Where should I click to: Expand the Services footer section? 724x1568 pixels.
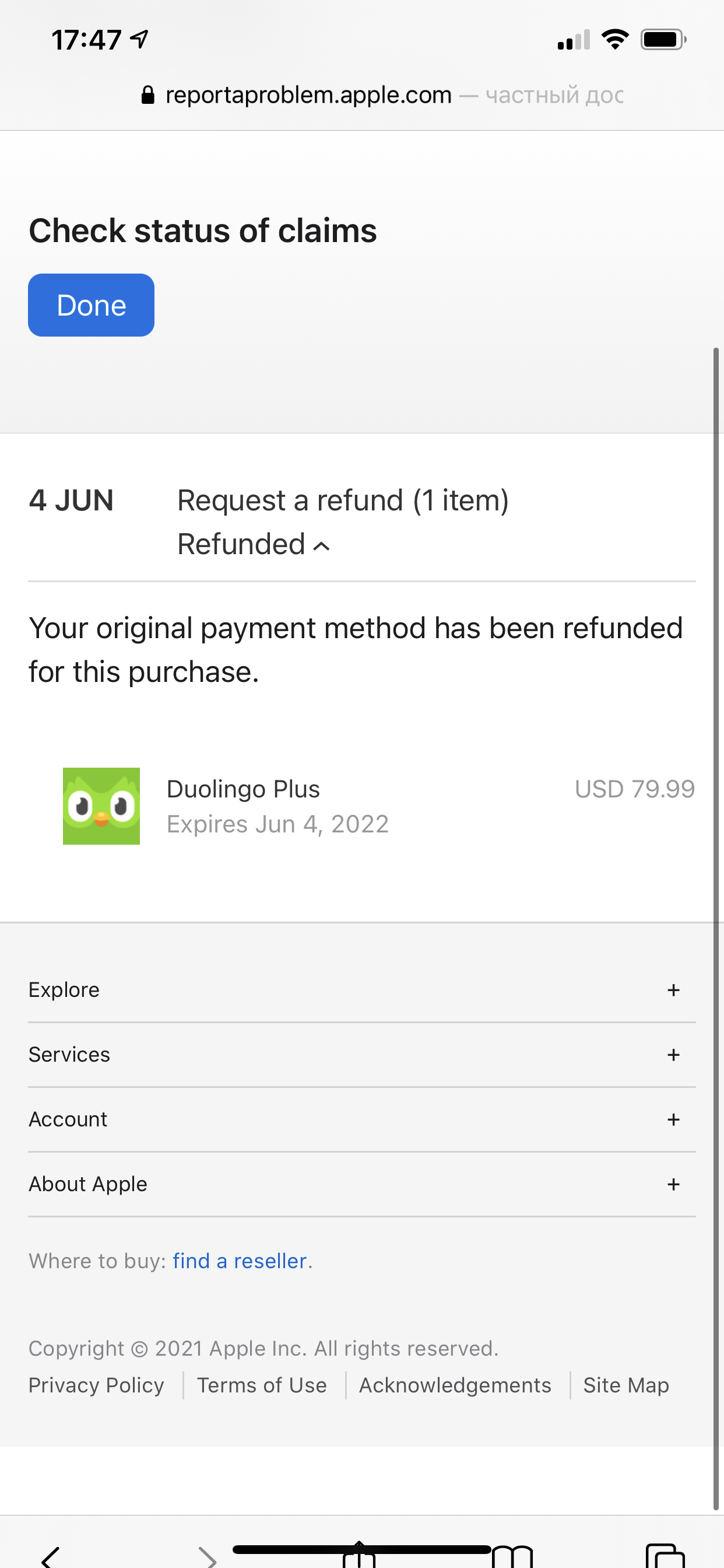coord(673,1054)
